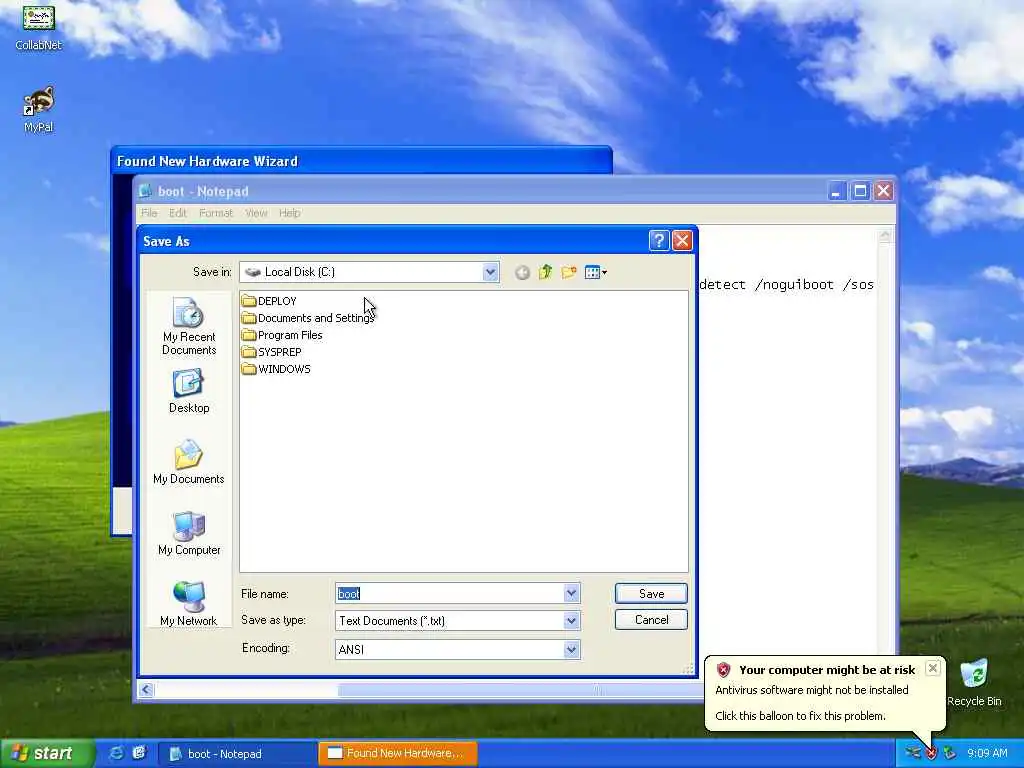Launch Internet Explorer from the quick launch
The width and height of the screenshot is (1024, 768).
(116, 753)
